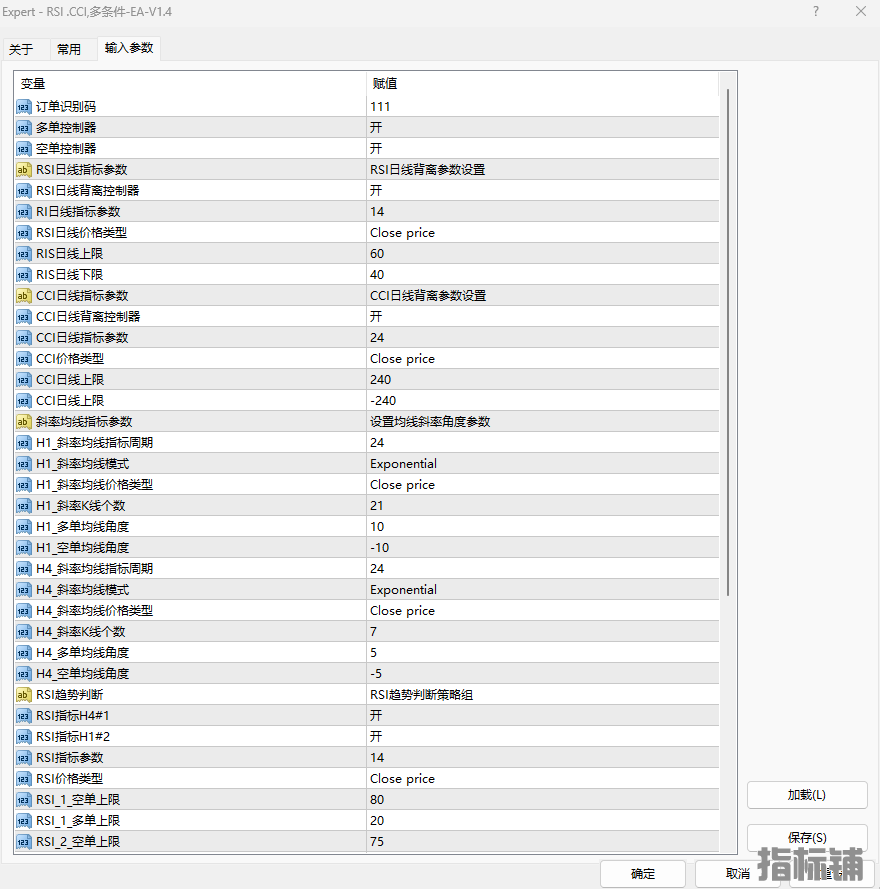Edit the RSI_1_多单上限 value 20
Image resolution: width=880 pixels, height=889 pixels.
coord(543,820)
